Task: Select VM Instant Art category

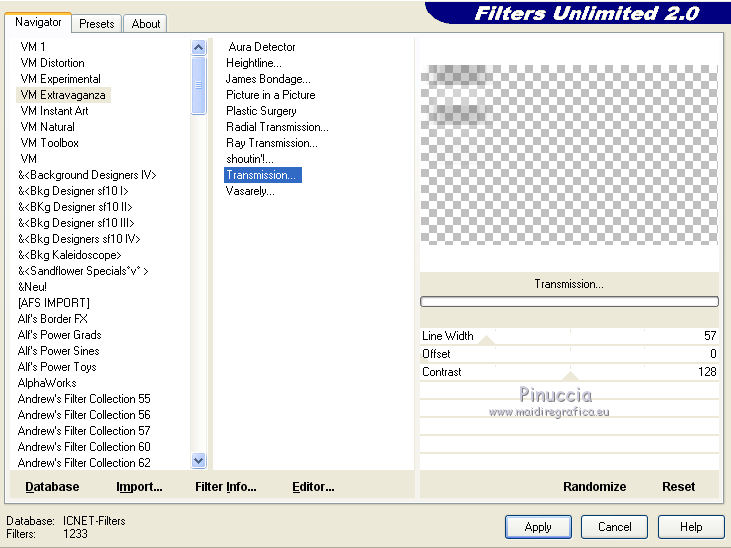Action: click(x=55, y=111)
